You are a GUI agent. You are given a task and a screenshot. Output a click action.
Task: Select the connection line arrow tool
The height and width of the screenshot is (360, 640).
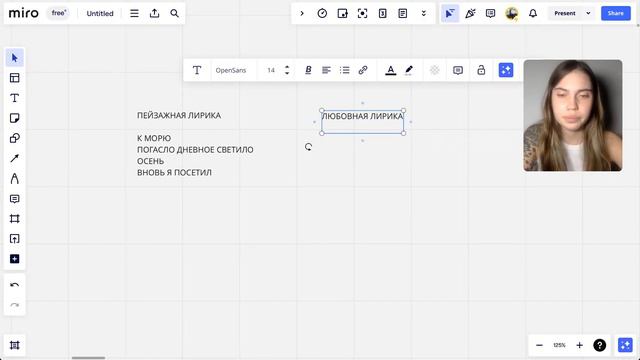[15, 158]
